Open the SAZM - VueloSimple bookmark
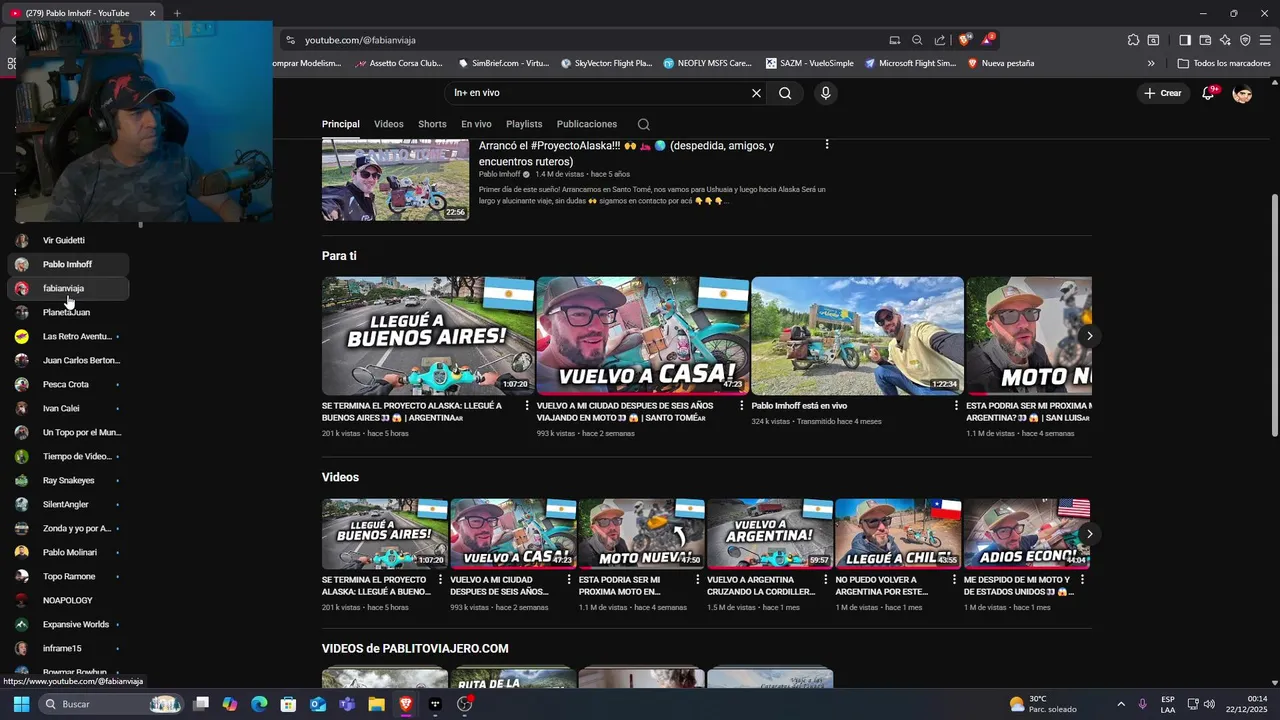 [810, 63]
